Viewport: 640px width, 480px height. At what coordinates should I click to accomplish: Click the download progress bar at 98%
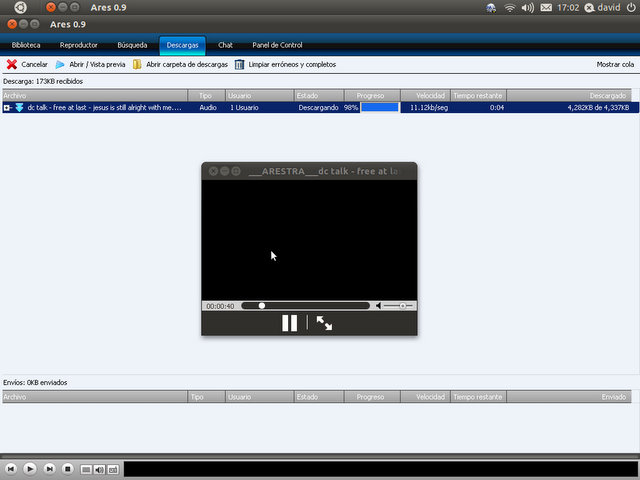pyautogui.click(x=380, y=107)
